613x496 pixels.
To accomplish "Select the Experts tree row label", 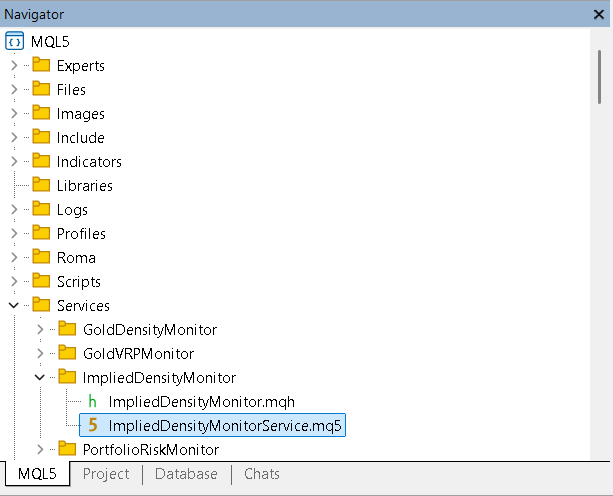I will click(x=81, y=66).
